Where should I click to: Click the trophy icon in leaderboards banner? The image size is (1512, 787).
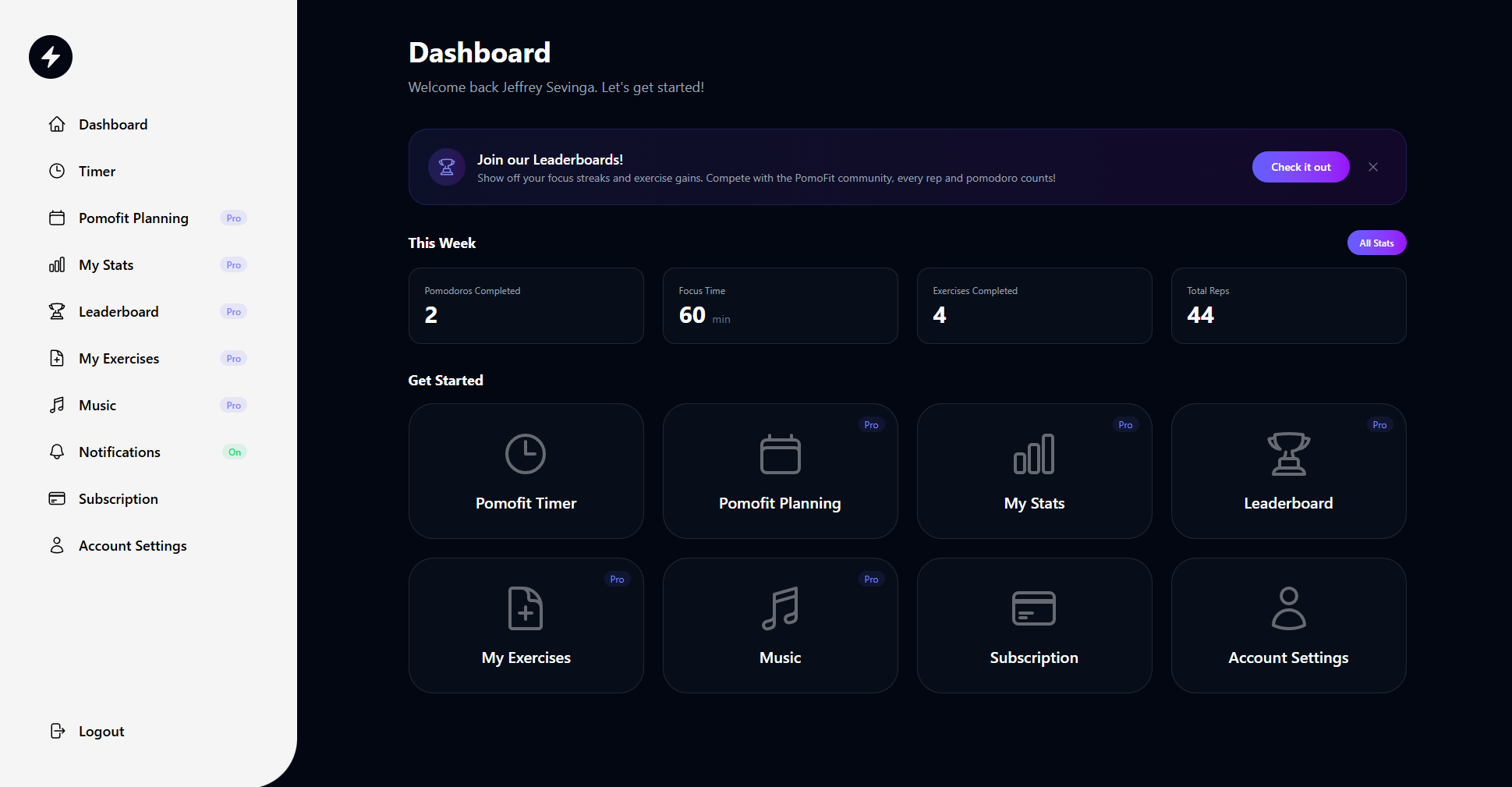pyautogui.click(x=447, y=167)
